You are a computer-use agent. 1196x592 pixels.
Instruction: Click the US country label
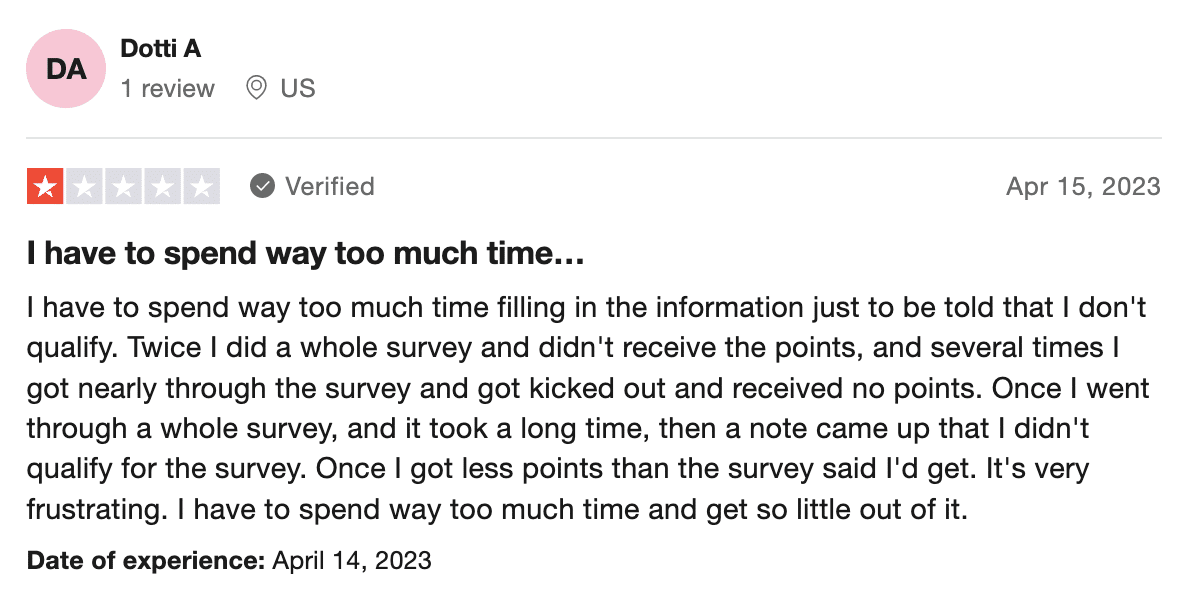[297, 88]
